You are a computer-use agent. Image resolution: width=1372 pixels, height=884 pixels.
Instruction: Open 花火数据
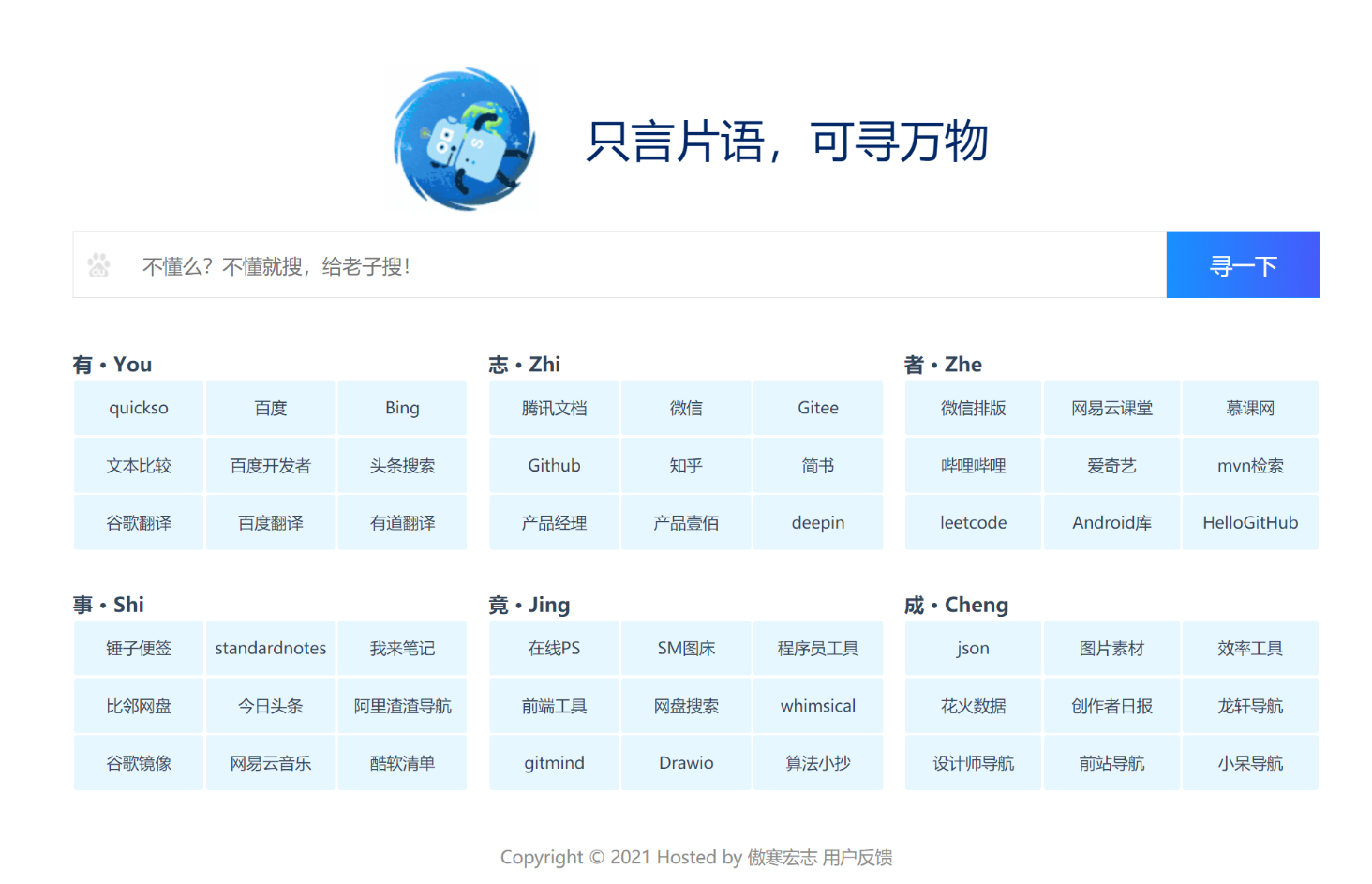pyautogui.click(x=973, y=706)
